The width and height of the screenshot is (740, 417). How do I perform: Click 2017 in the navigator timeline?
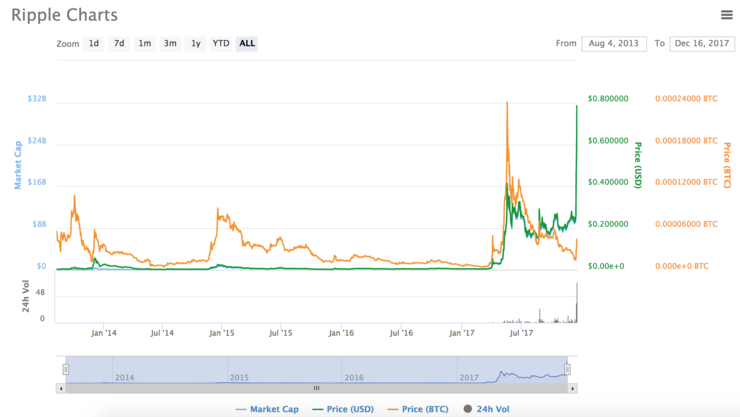click(469, 377)
